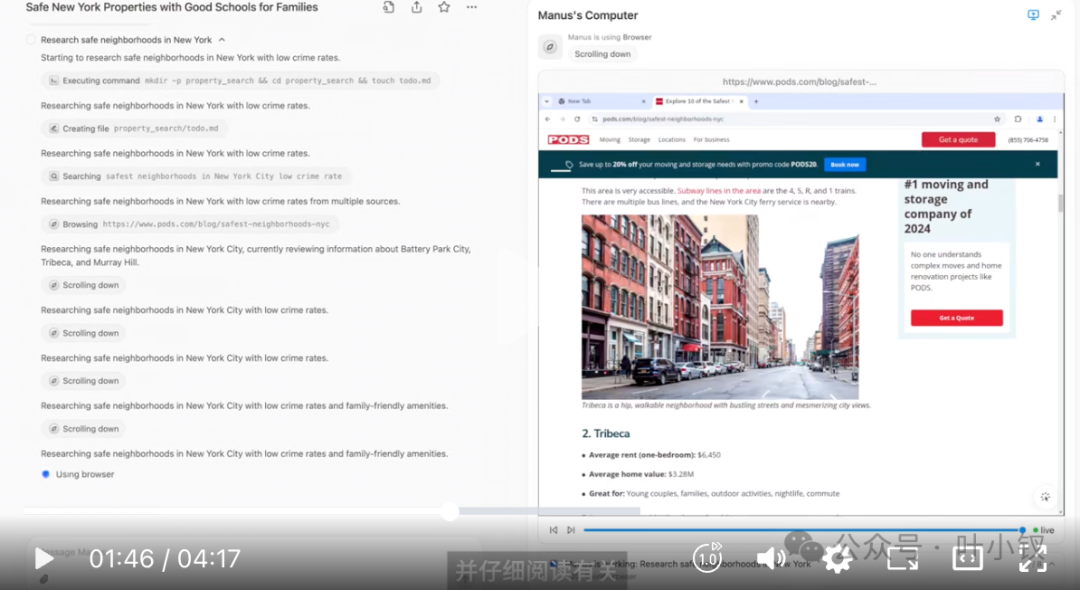Open the For business menu item
This screenshot has width=1080, height=590.
coord(712,140)
